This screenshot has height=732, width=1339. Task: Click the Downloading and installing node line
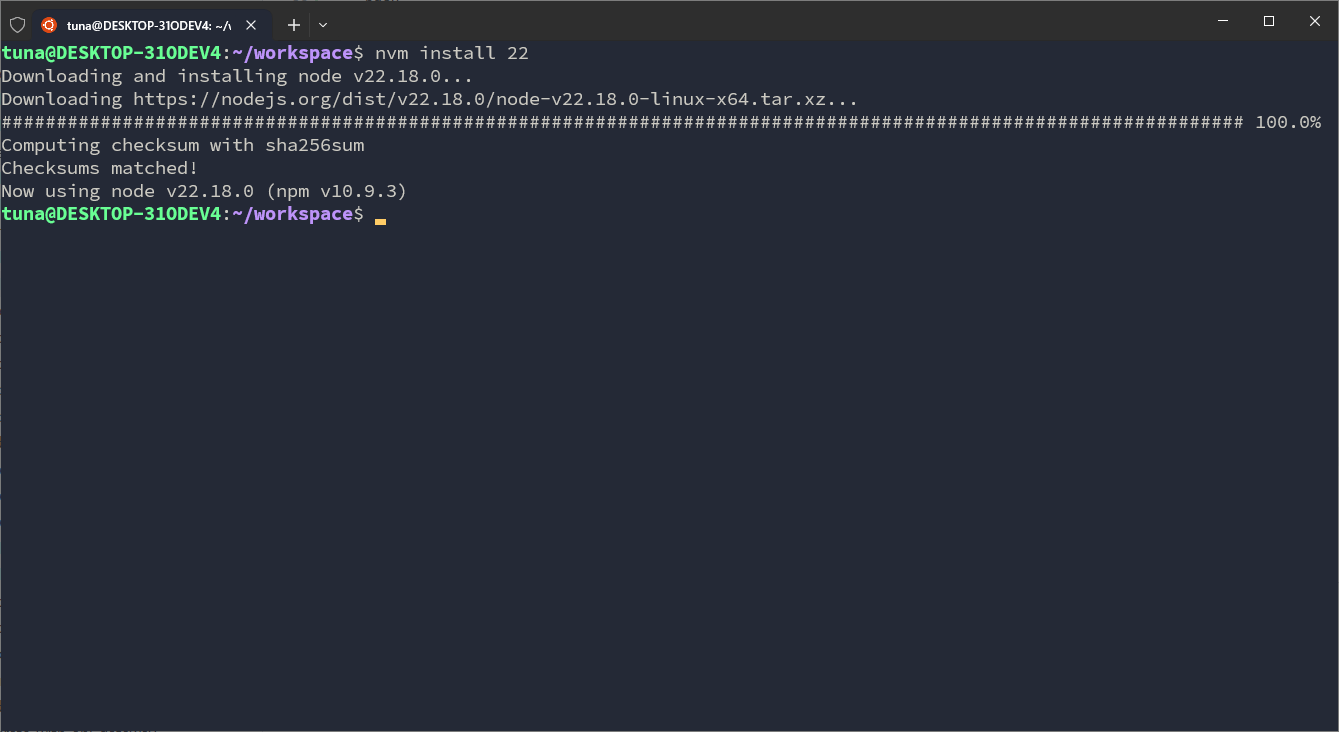pyautogui.click(x=237, y=75)
